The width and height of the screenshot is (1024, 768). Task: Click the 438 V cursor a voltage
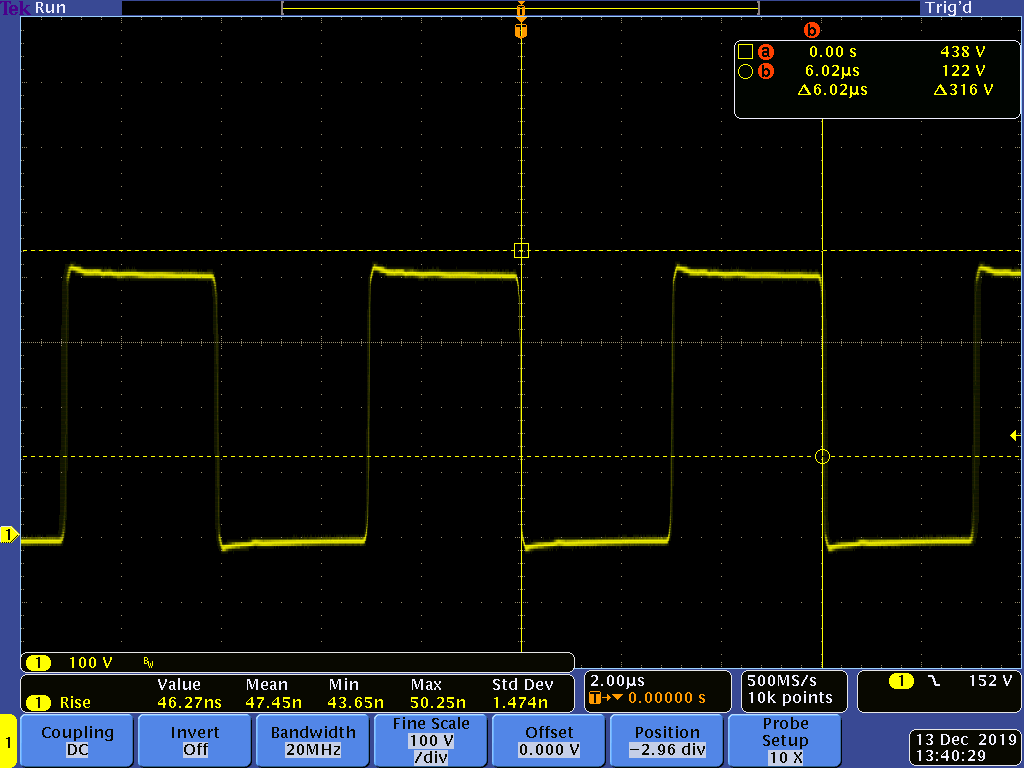pos(963,52)
